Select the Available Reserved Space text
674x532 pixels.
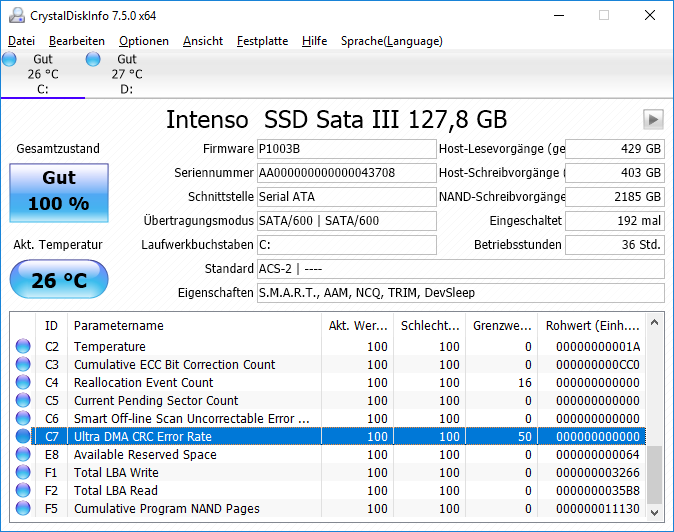point(145,455)
